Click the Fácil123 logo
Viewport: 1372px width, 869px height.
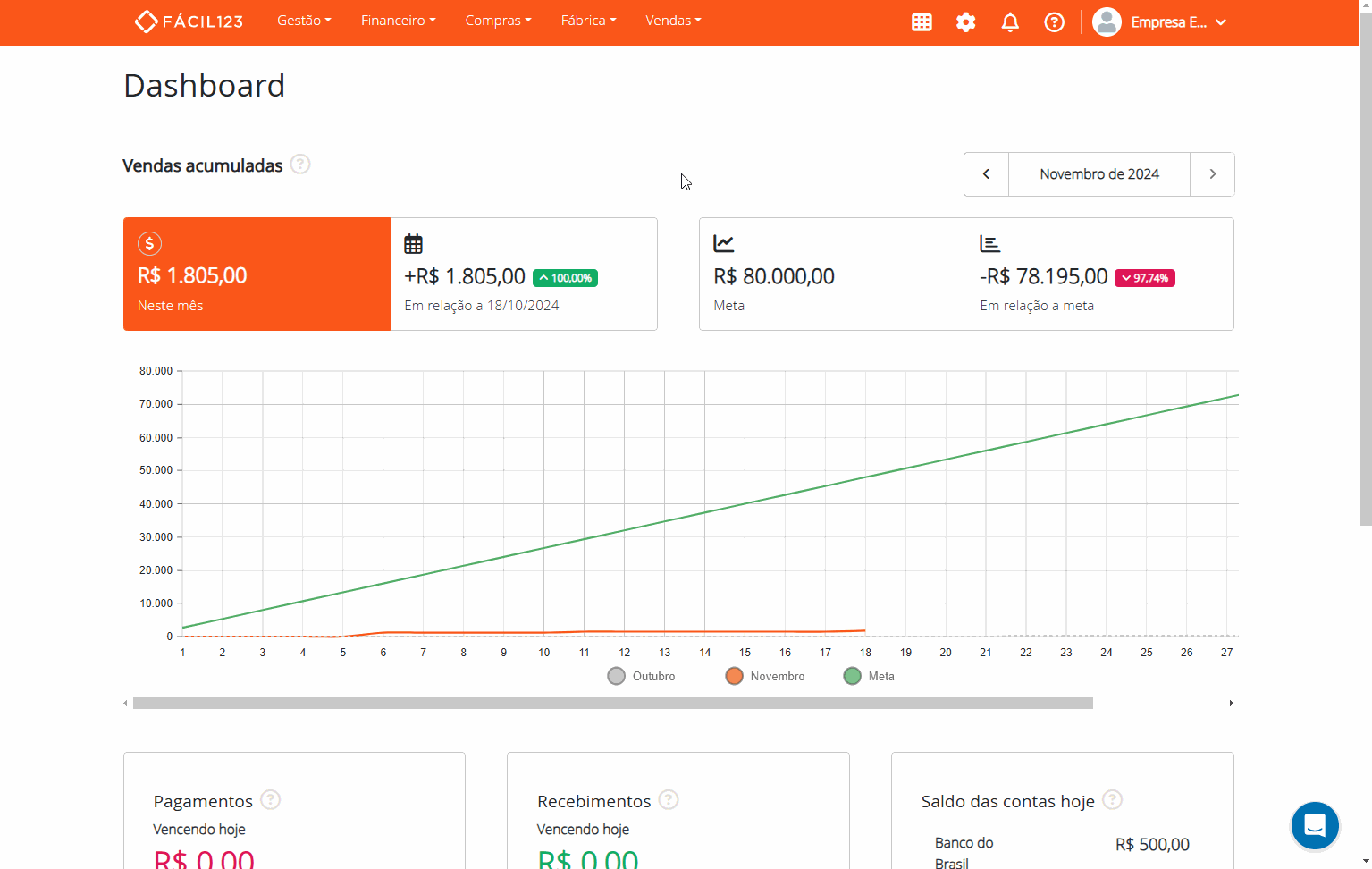(189, 21)
